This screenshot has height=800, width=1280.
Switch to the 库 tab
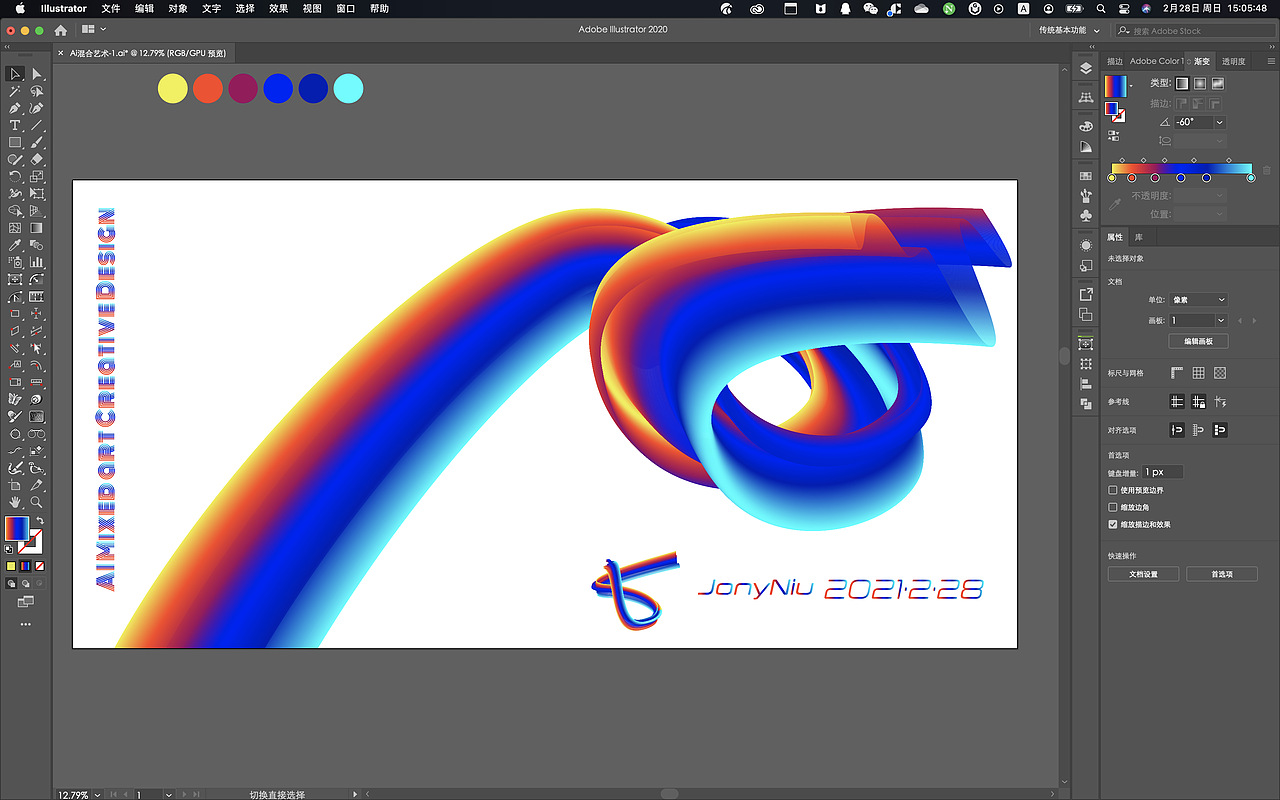coord(1138,237)
